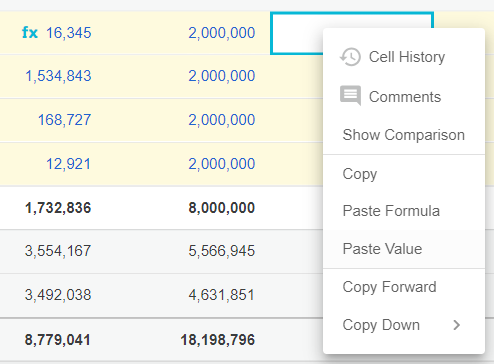Image resolution: width=494 pixels, height=364 pixels.
Task: Select the cell containing 1,534,843
Action: pos(58,76)
